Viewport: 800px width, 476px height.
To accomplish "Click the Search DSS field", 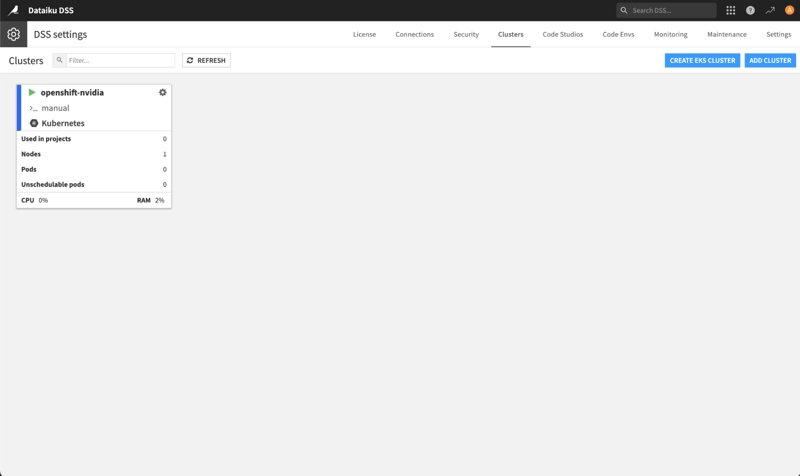I will 670,10.
